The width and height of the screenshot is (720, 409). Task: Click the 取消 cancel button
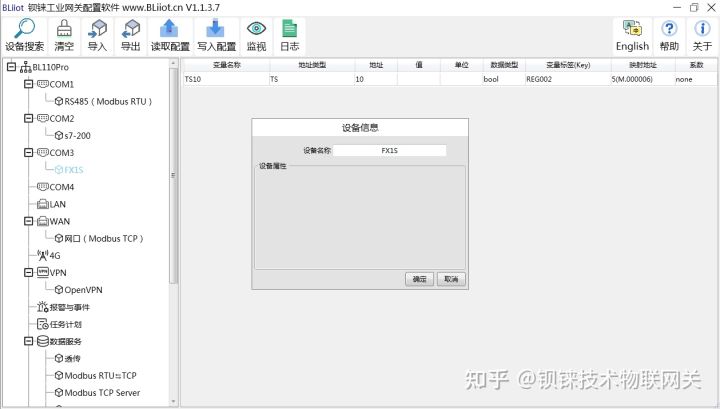tap(451, 279)
